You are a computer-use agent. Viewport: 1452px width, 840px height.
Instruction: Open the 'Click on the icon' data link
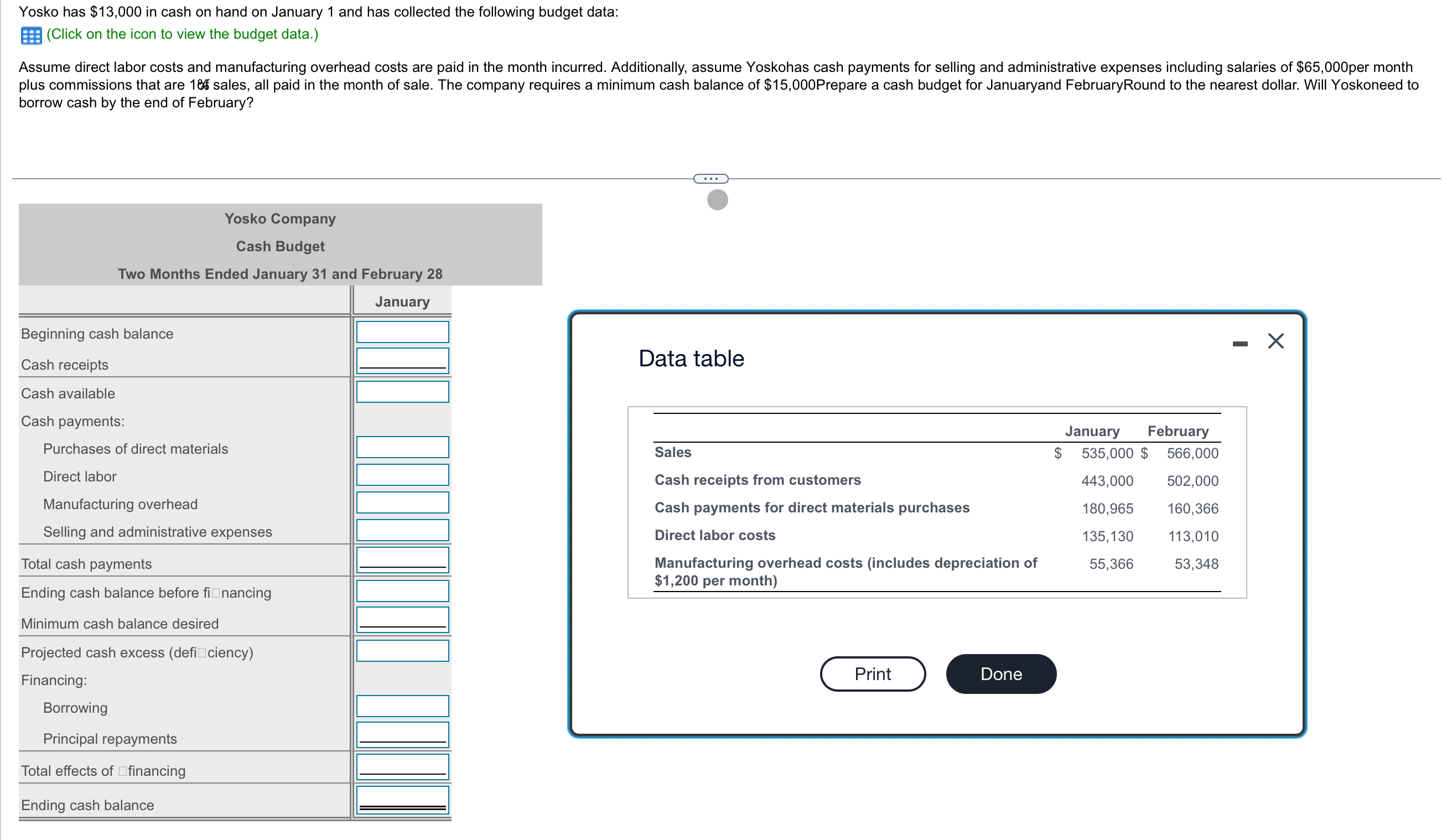[182, 34]
